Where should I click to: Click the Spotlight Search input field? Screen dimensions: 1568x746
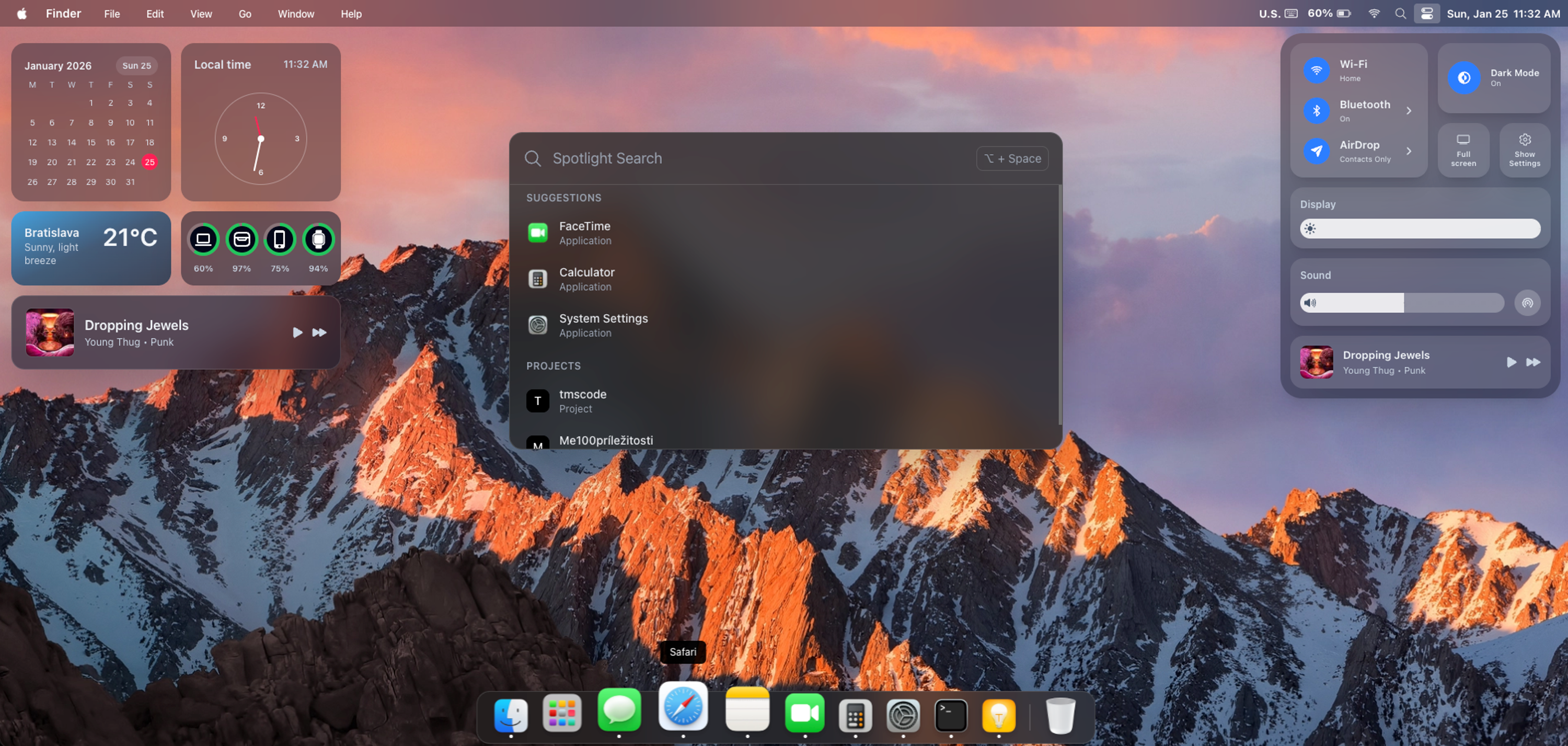click(758, 158)
